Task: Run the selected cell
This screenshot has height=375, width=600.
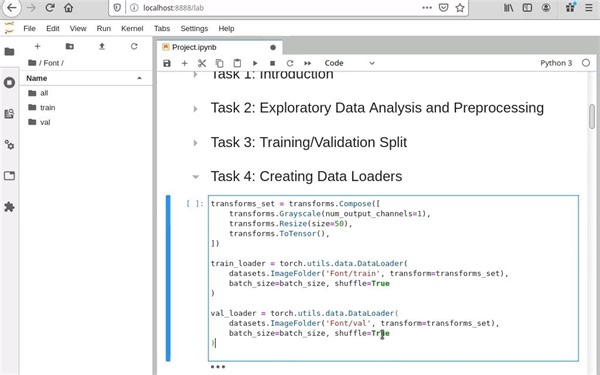Action: (x=255, y=63)
